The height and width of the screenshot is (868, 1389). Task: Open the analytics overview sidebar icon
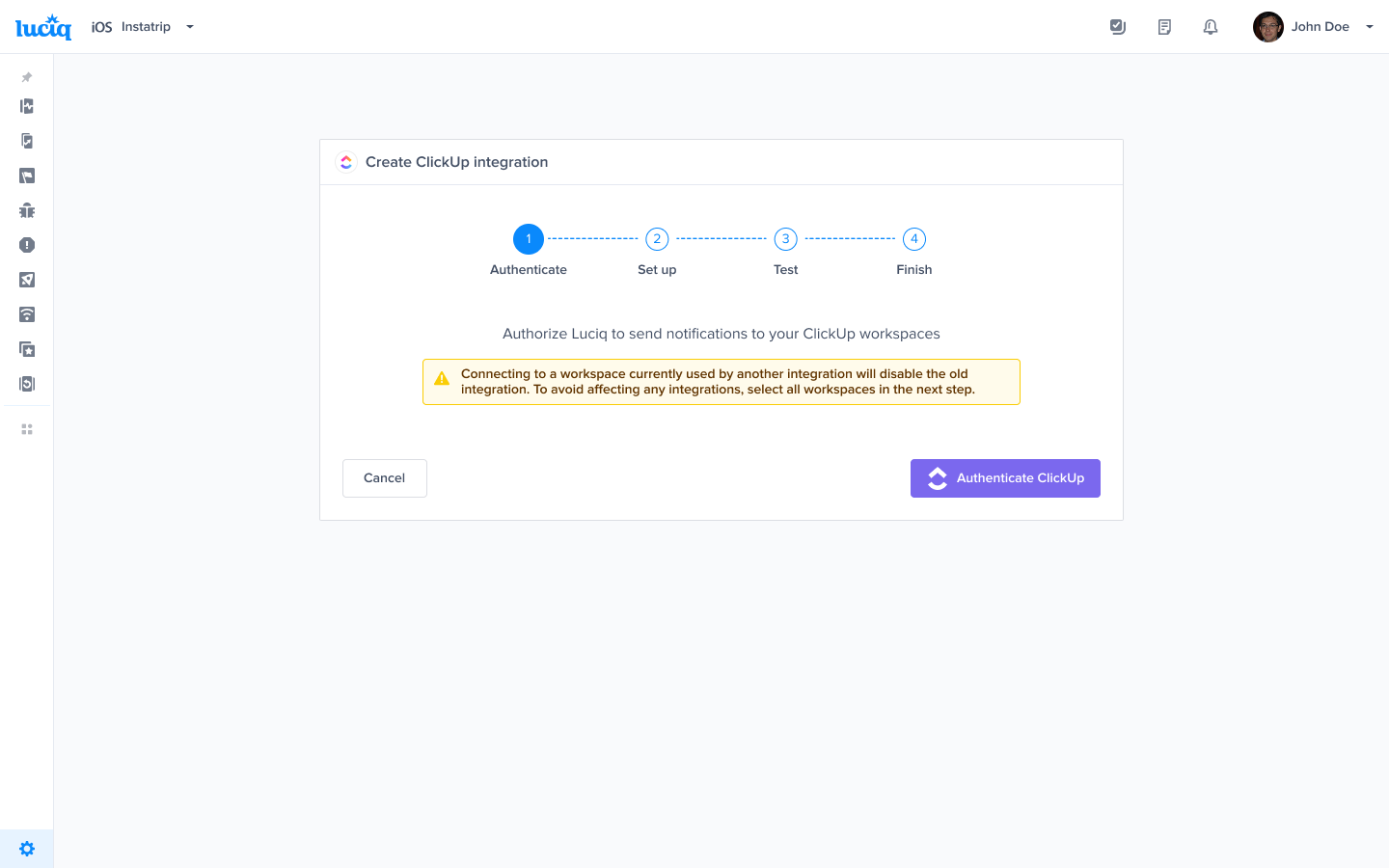(x=26, y=106)
